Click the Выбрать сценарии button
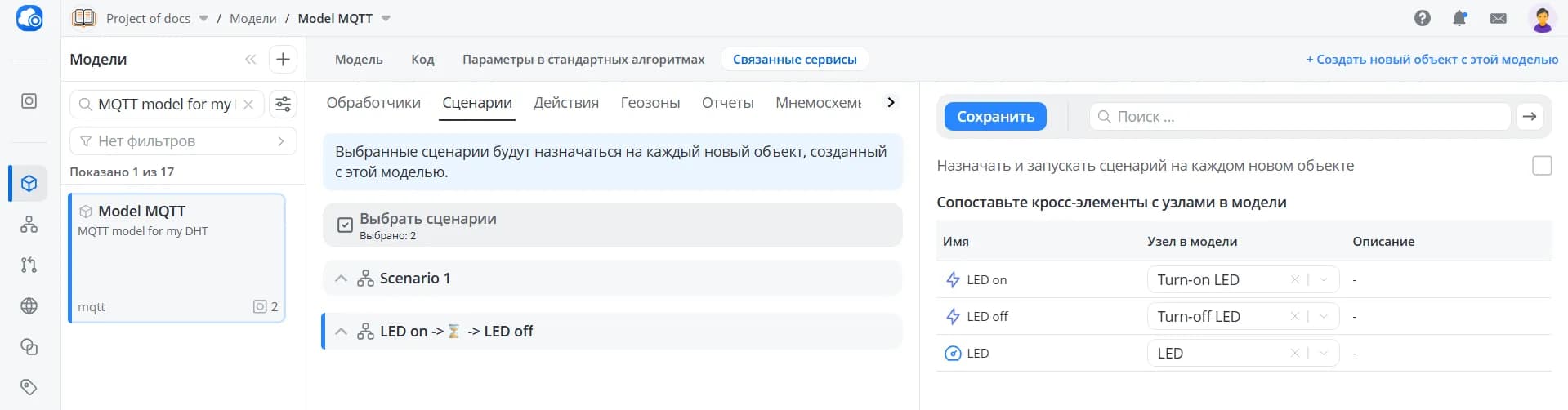The image size is (1568, 410). pyautogui.click(x=613, y=225)
